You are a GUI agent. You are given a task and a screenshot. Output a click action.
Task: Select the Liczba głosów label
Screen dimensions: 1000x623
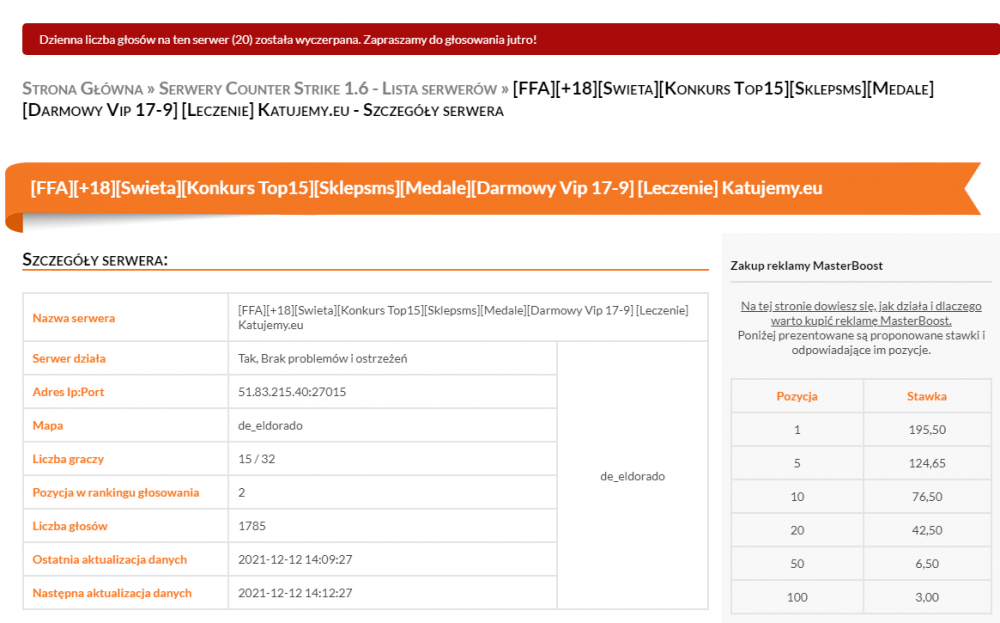point(70,526)
